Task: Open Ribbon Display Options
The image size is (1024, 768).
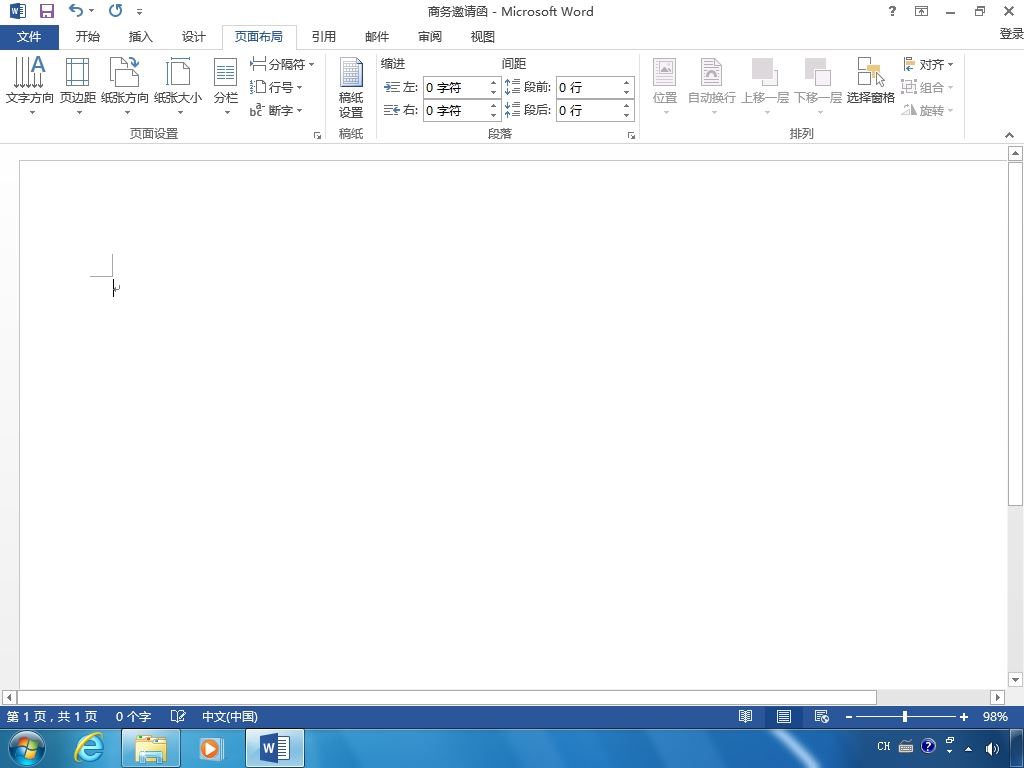Action: [x=921, y=11]
